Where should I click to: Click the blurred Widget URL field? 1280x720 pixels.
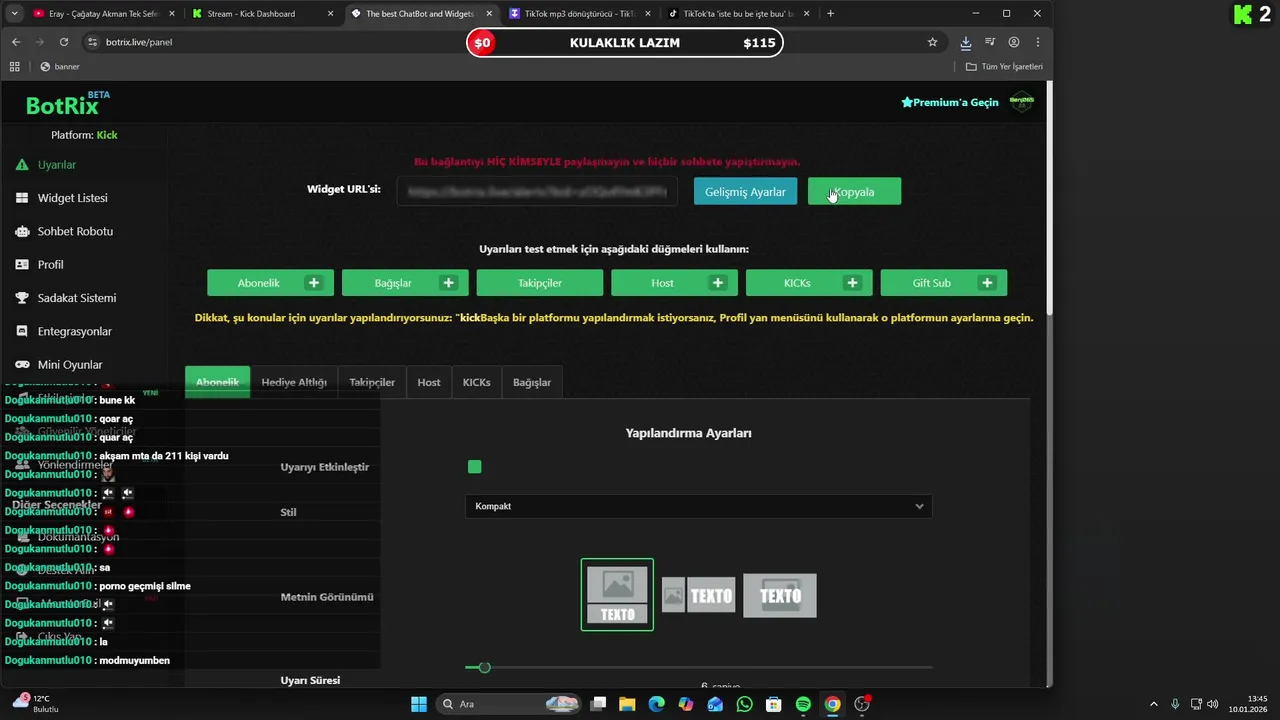coord(537,192)
